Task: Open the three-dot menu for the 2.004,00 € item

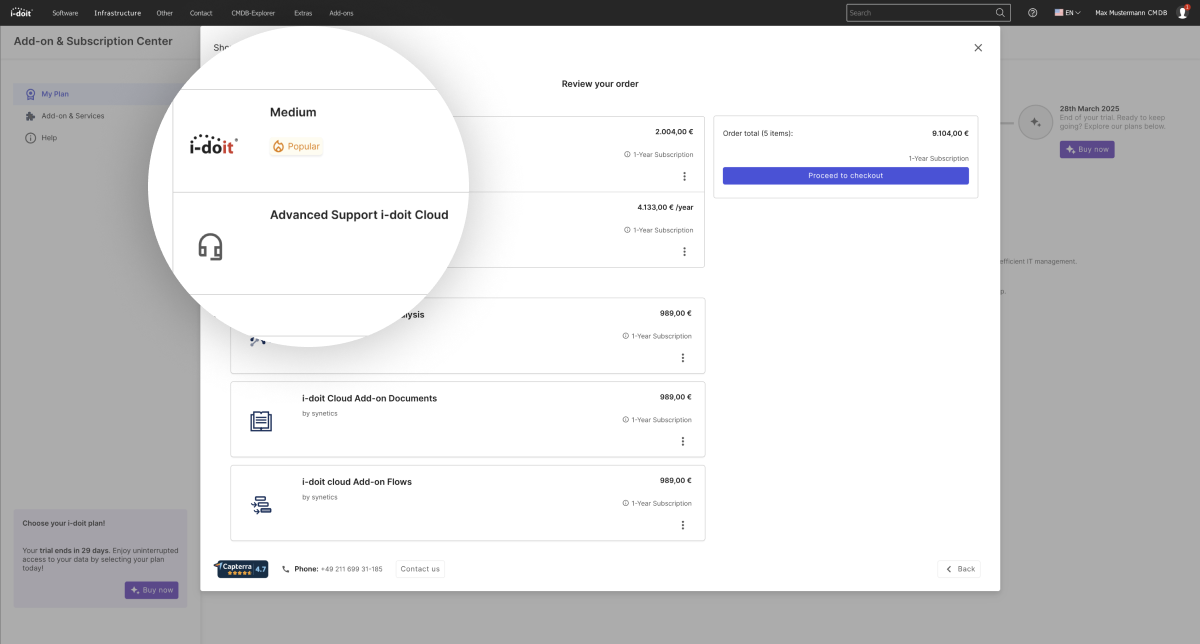Action: 684,176
